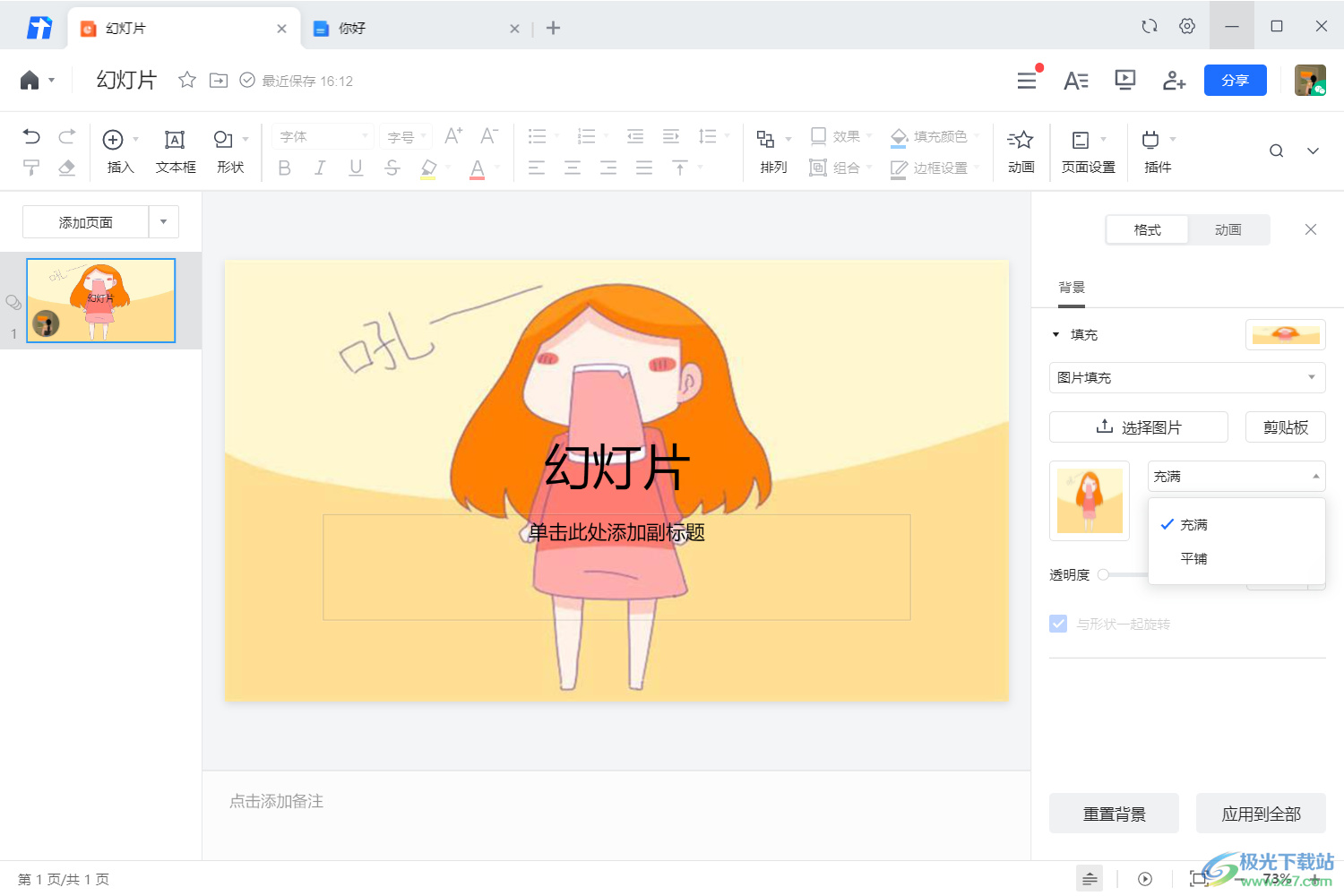Click the bulleted list icon
The image size is (1344, 896).
click(x=538, y=136)
